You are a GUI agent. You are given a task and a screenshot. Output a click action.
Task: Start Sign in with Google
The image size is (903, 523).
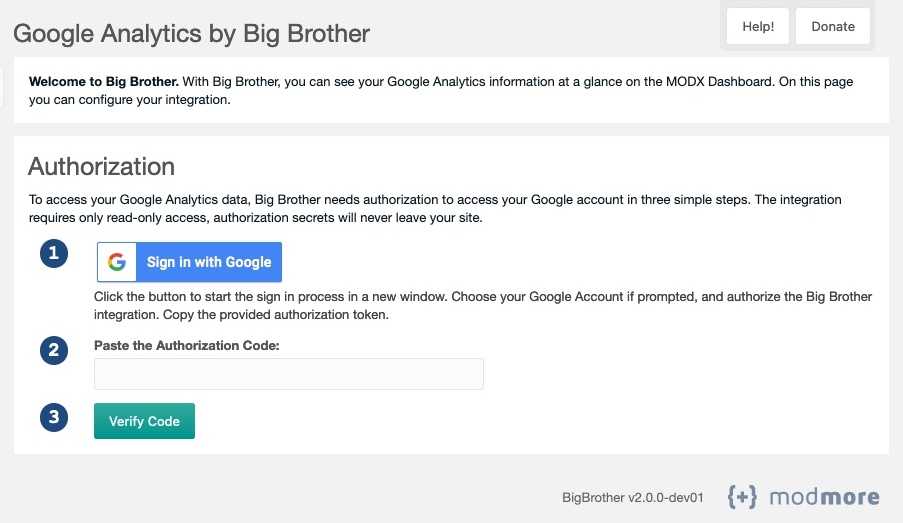pos(189,262)
